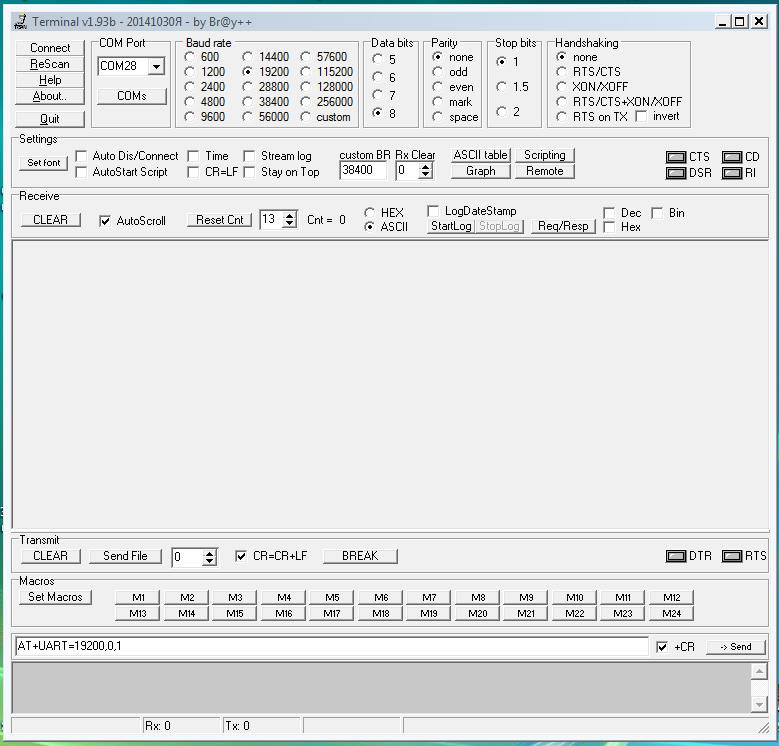779x746 pixels.
Task: Toggle the DTR indicator in Transmit
Action: (676, 556)
